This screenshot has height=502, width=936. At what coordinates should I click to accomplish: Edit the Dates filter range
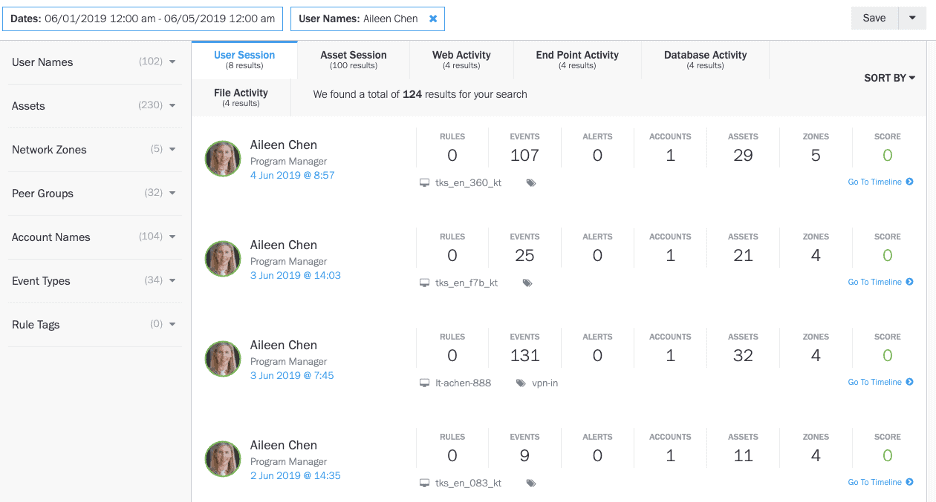click(x=142, y=19)
